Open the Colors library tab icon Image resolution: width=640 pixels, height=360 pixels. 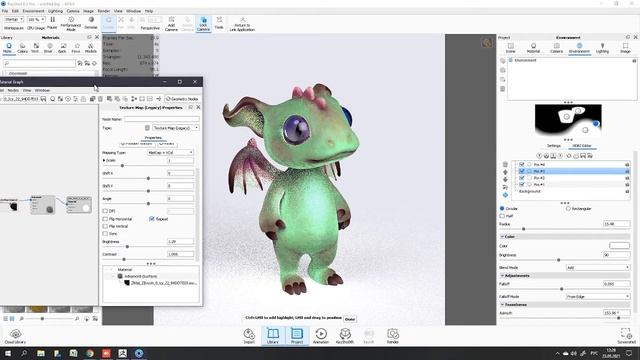22,48
